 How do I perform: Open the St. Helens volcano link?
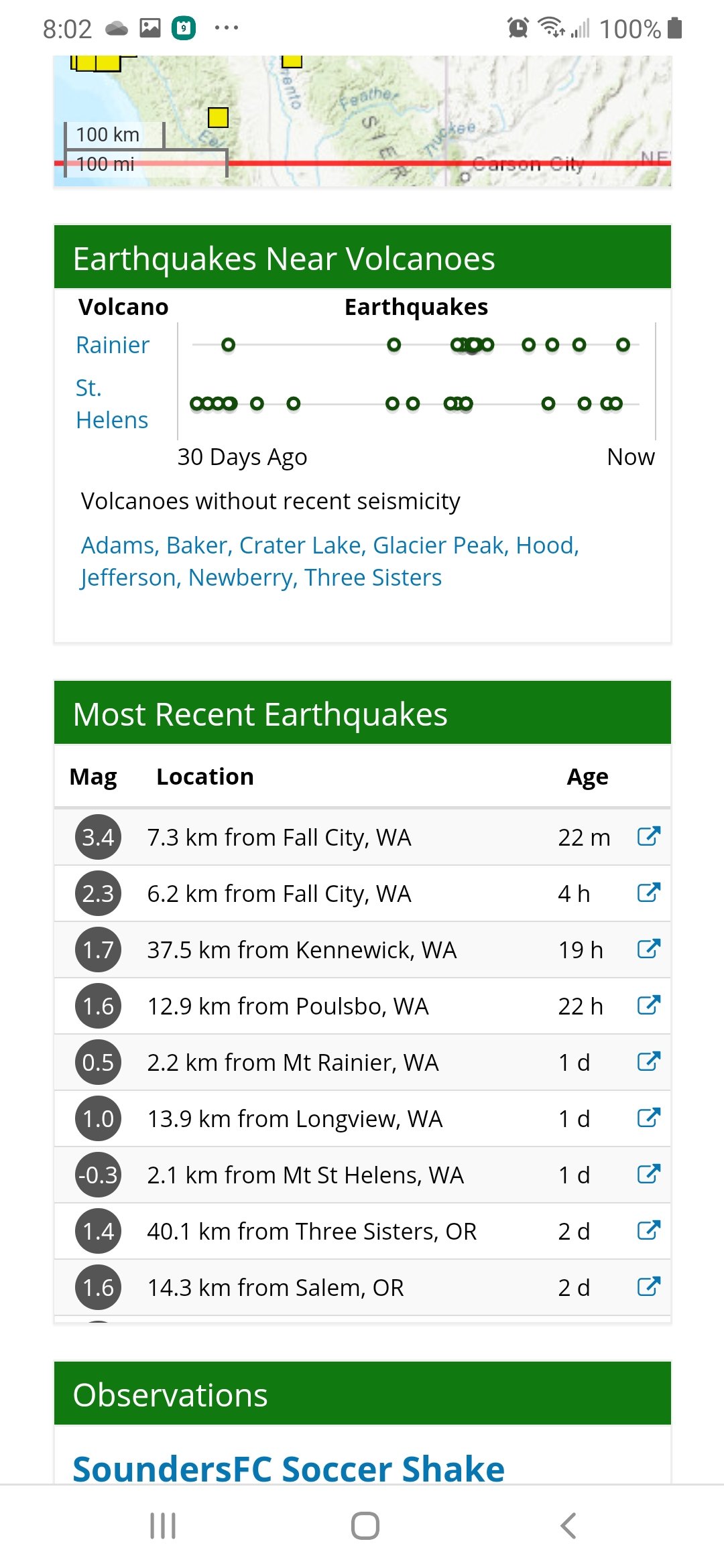click(111, 403)
